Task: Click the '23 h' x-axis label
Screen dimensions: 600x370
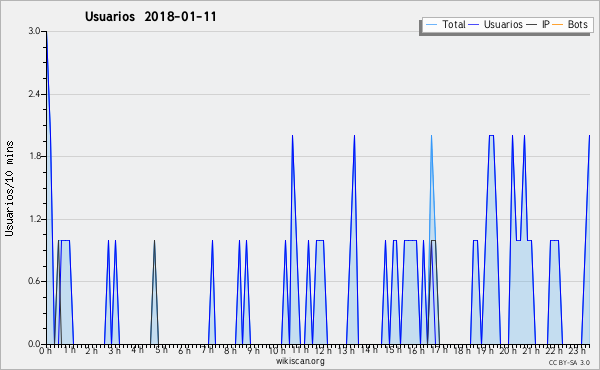Action: (577, 351)
